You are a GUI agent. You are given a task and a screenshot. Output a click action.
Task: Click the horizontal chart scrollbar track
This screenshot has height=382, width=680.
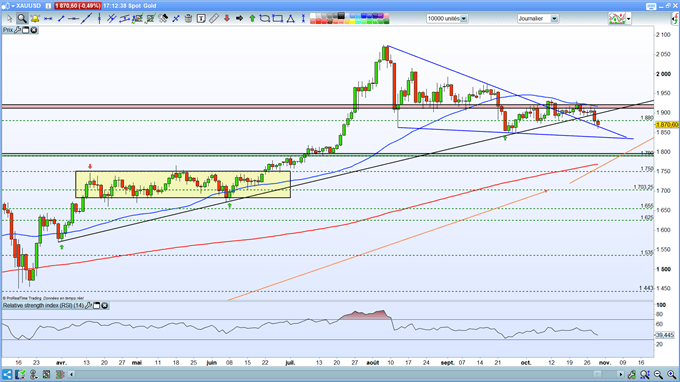pos(346,374)
